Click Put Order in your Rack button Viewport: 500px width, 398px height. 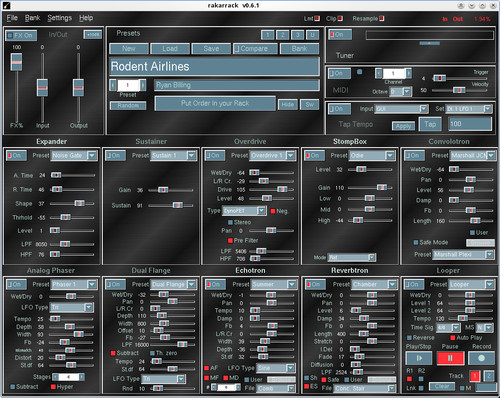point(215,103)
